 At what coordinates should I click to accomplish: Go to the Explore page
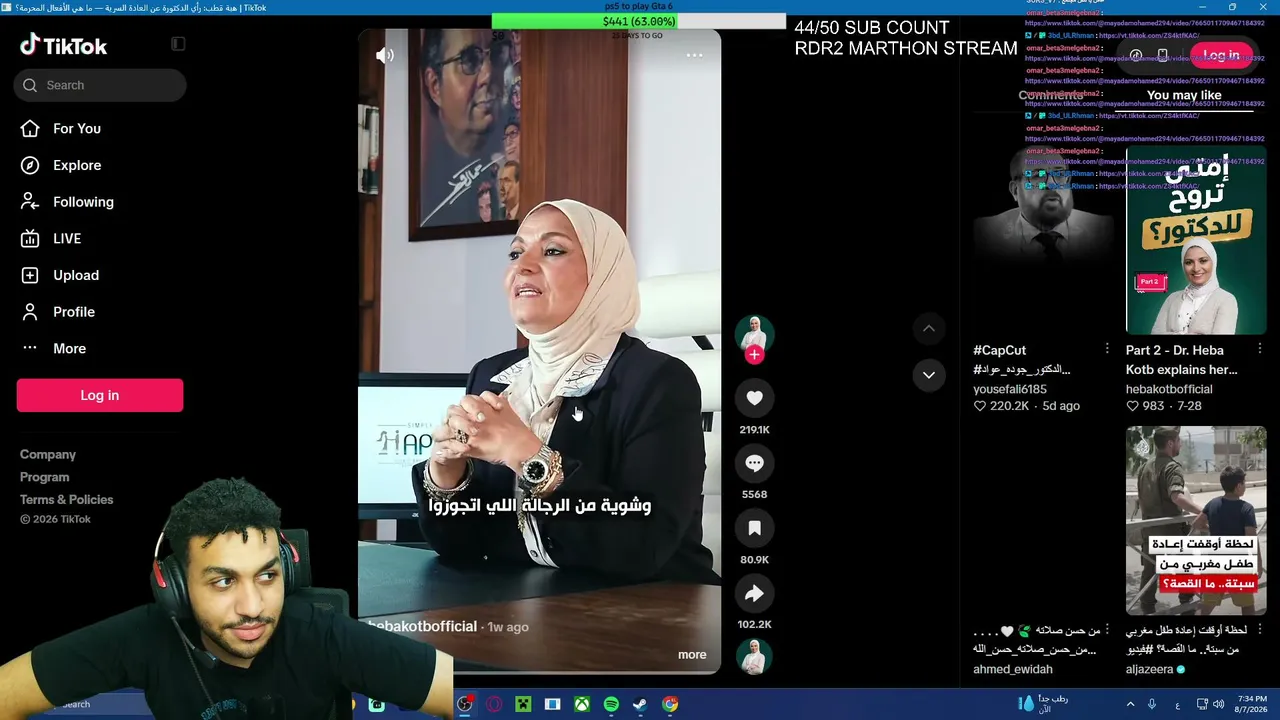coord(61,165)
